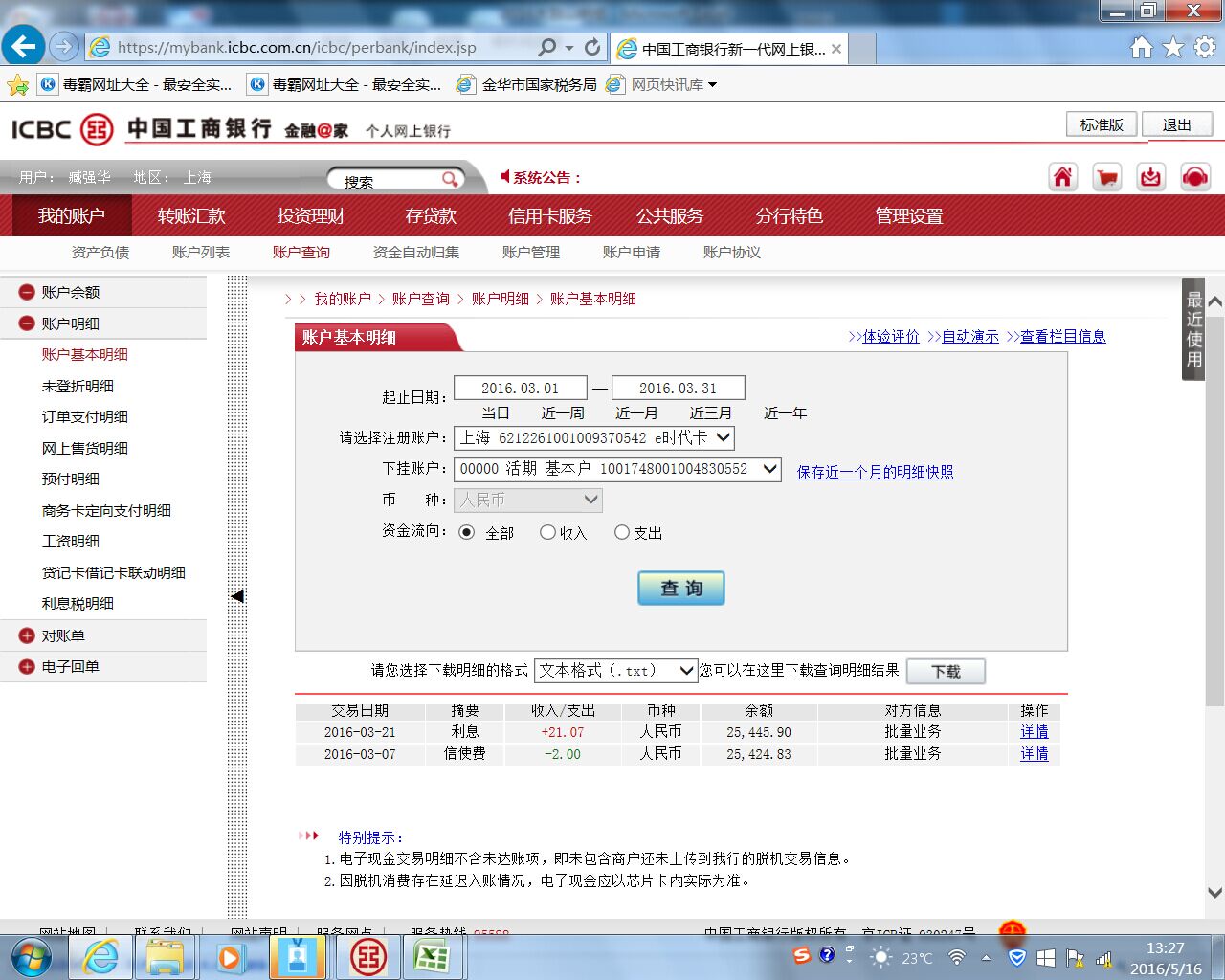
Task: Open the registered account dropdown
Action: [x=594, y=437]
